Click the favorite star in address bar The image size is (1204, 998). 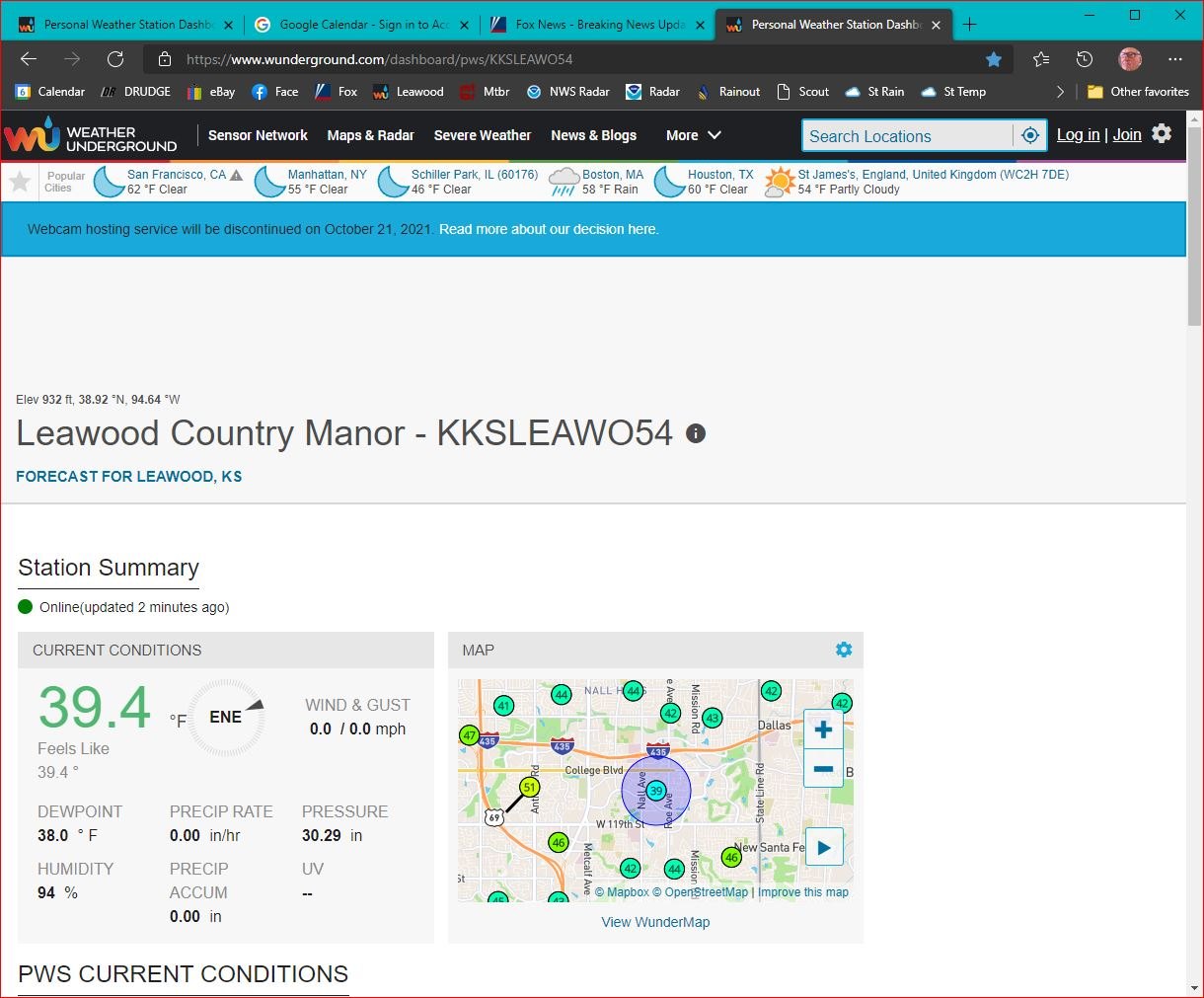coord(994,59)
